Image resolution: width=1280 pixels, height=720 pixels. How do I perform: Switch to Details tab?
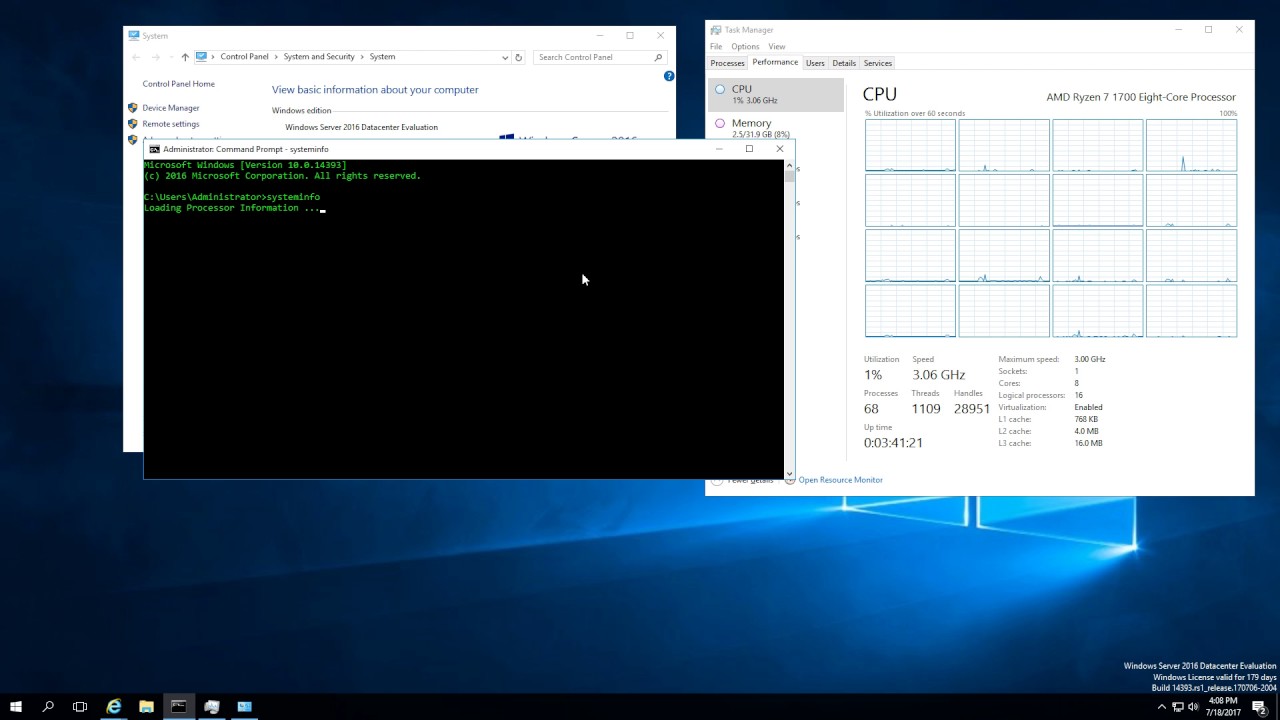[844, 63]
